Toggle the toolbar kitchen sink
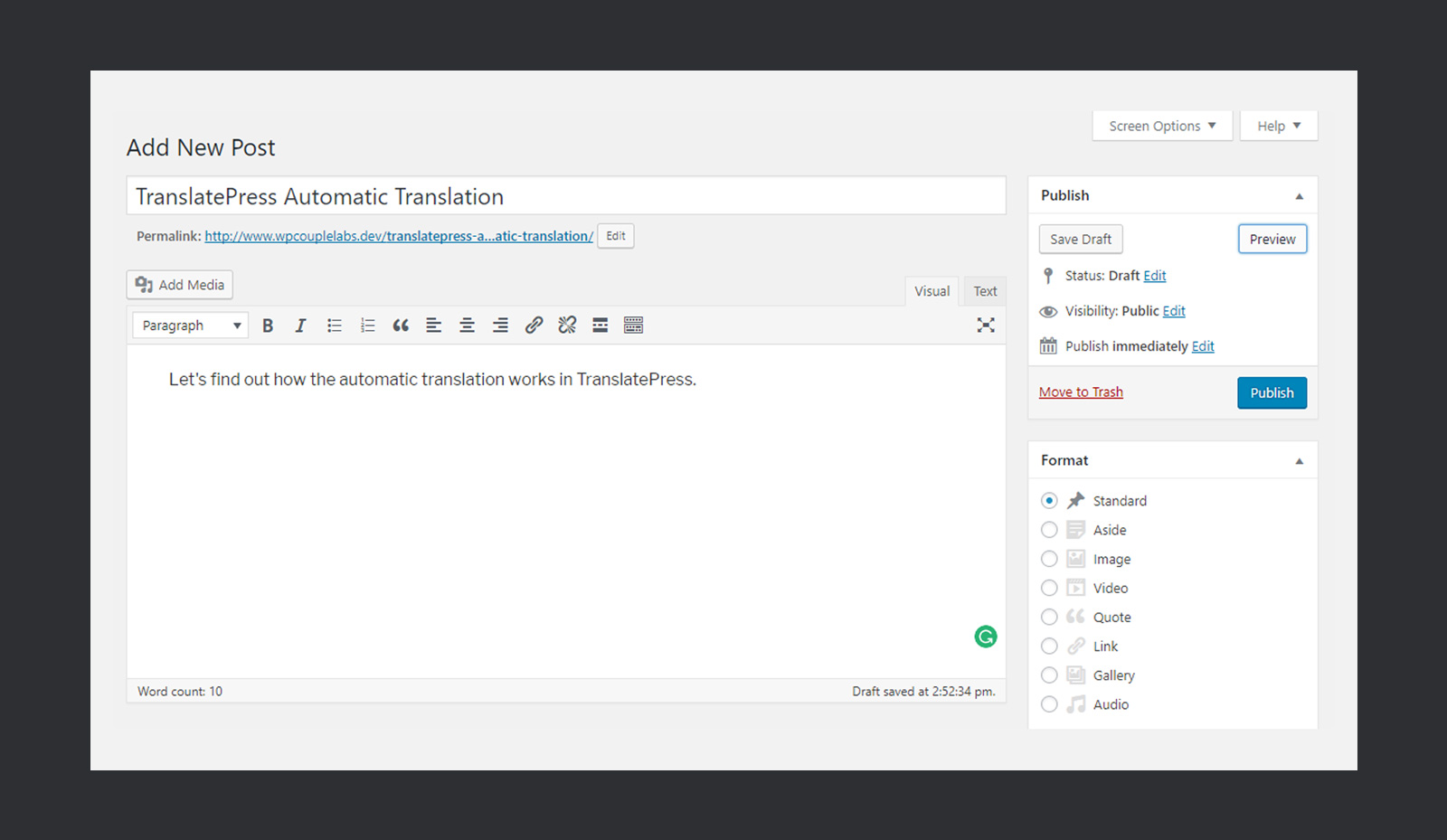 click(633, 326)
